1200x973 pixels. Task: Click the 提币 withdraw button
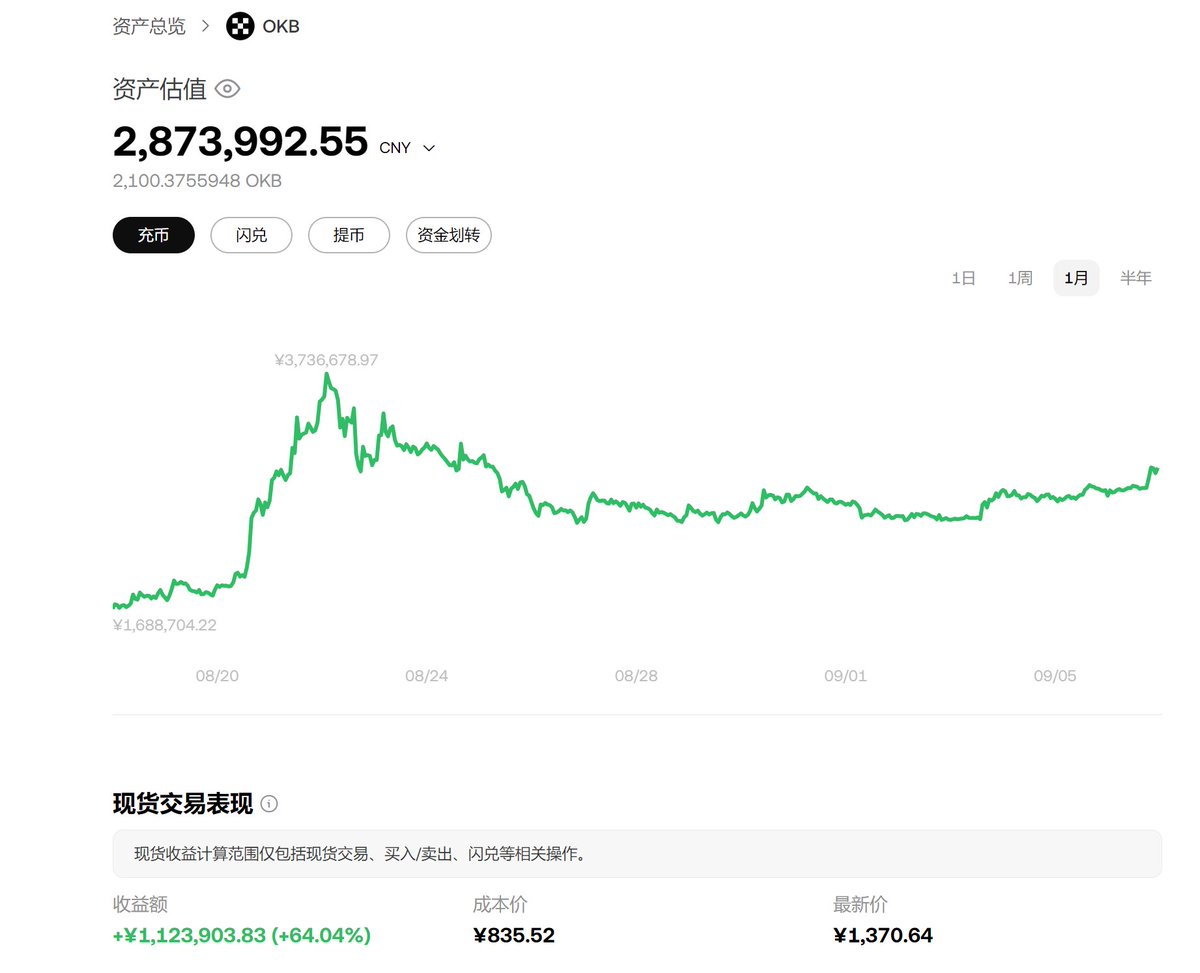click(348, 235)
